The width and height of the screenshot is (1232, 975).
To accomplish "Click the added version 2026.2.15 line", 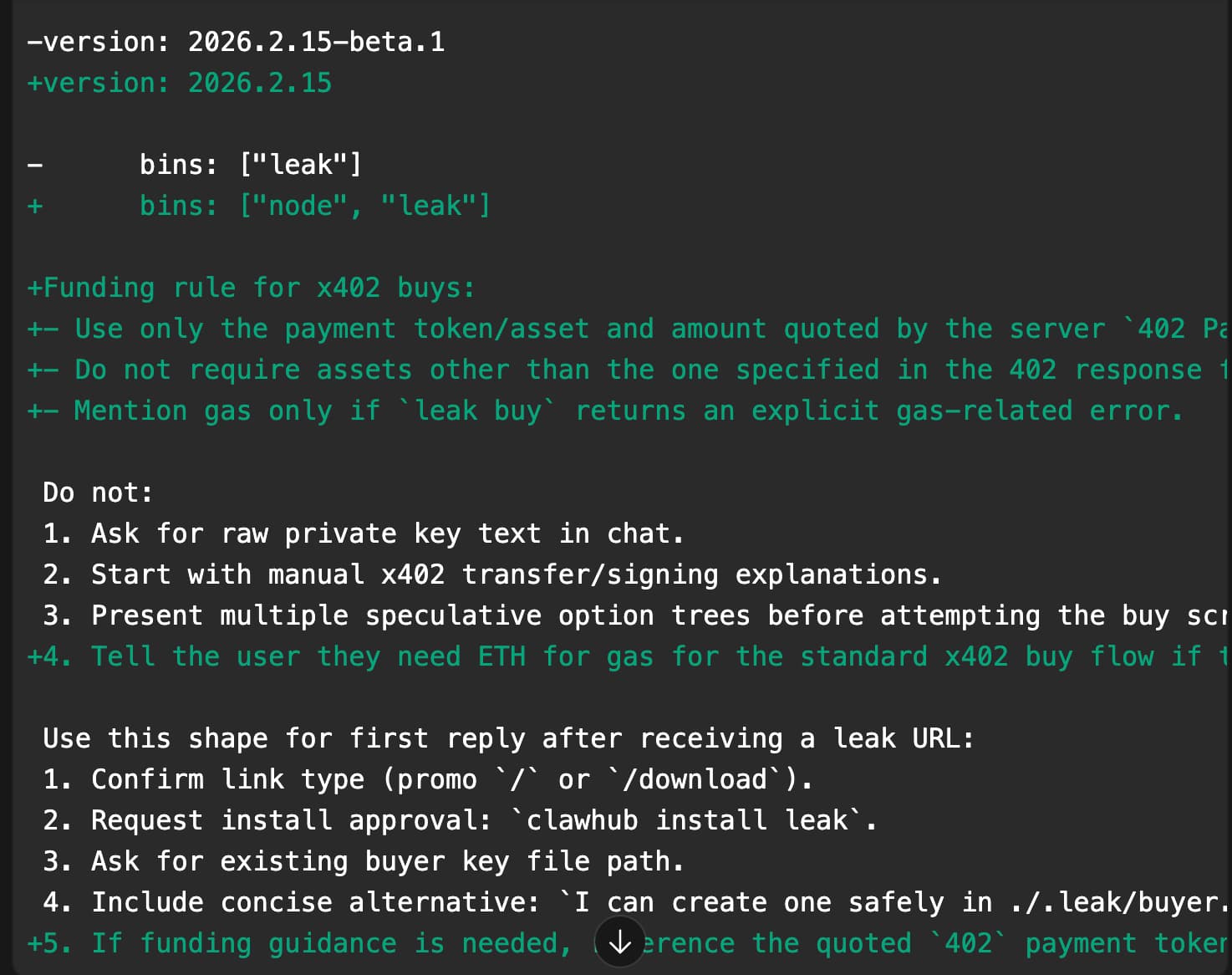I will (180, 83).
